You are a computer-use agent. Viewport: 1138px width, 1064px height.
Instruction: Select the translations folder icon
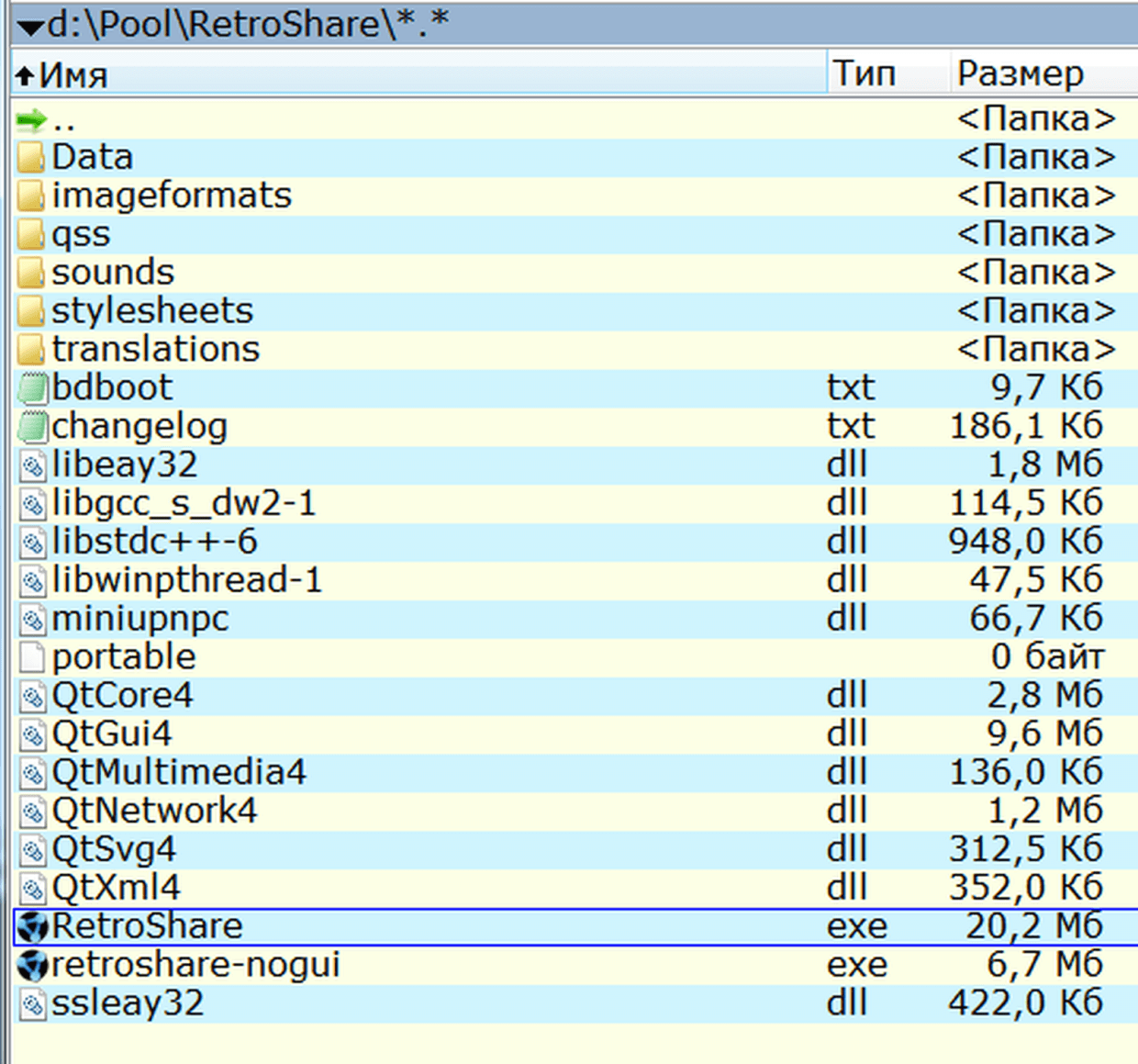(x=31, y=350)
